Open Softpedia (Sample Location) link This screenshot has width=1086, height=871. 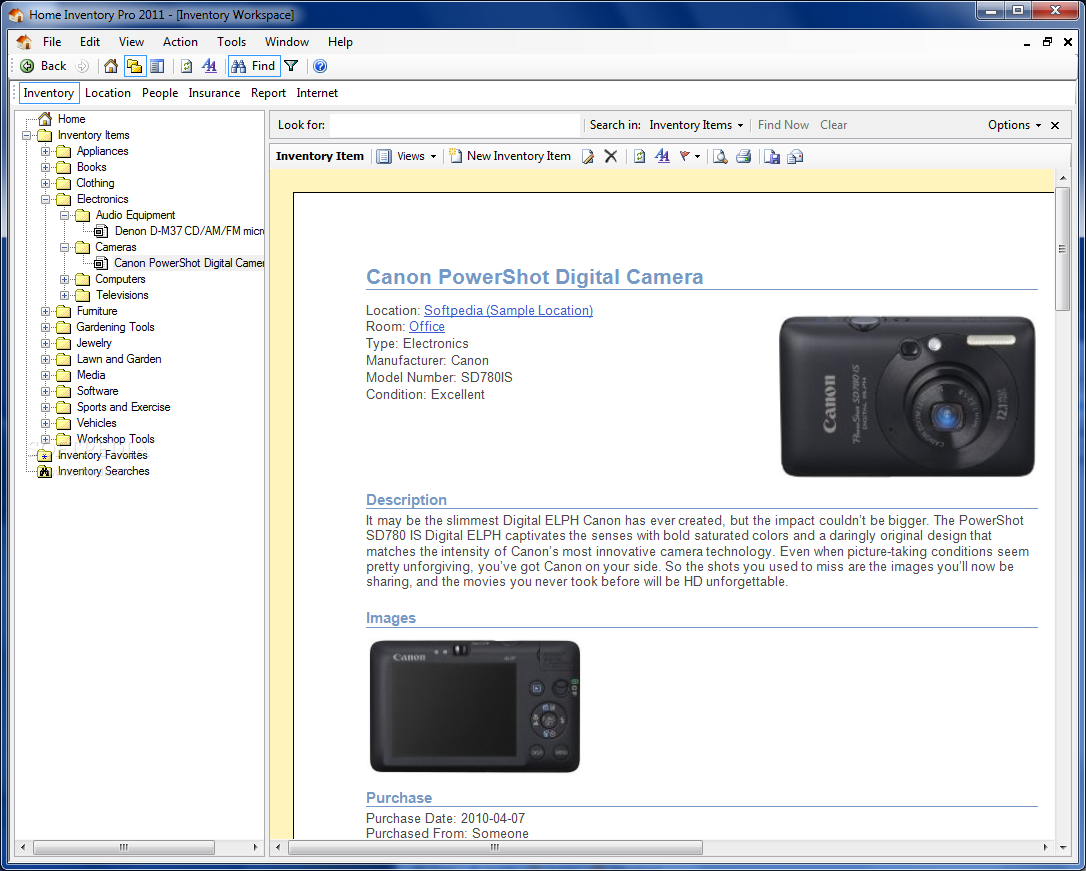pos(508,311)
